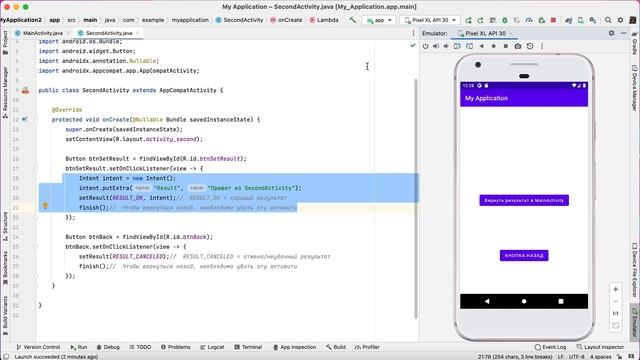Click the green inspection checkmark widget
The height and width of the screenshot is (360, 640).
click(x=413, y=46)
